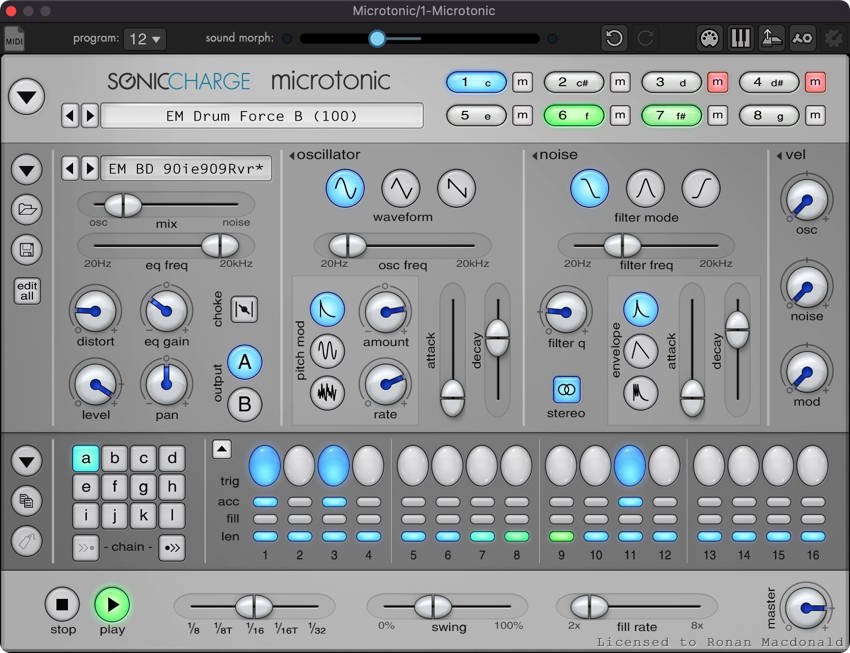Image resolution: width=850 pixels, height=653 pixels.
Task: Select exponential noise envelope shape
Action: pyautogui.click(x=641, y=309)
